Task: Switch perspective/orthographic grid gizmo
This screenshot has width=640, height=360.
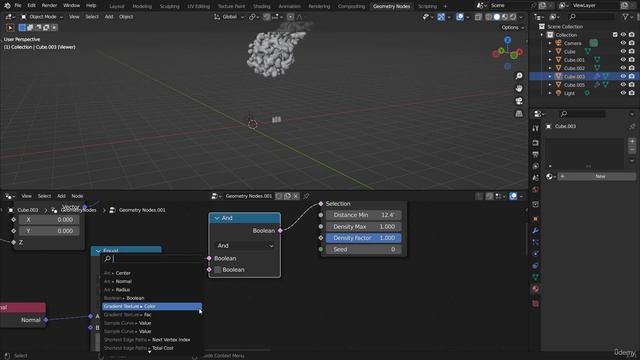Action: click(519, 113)
